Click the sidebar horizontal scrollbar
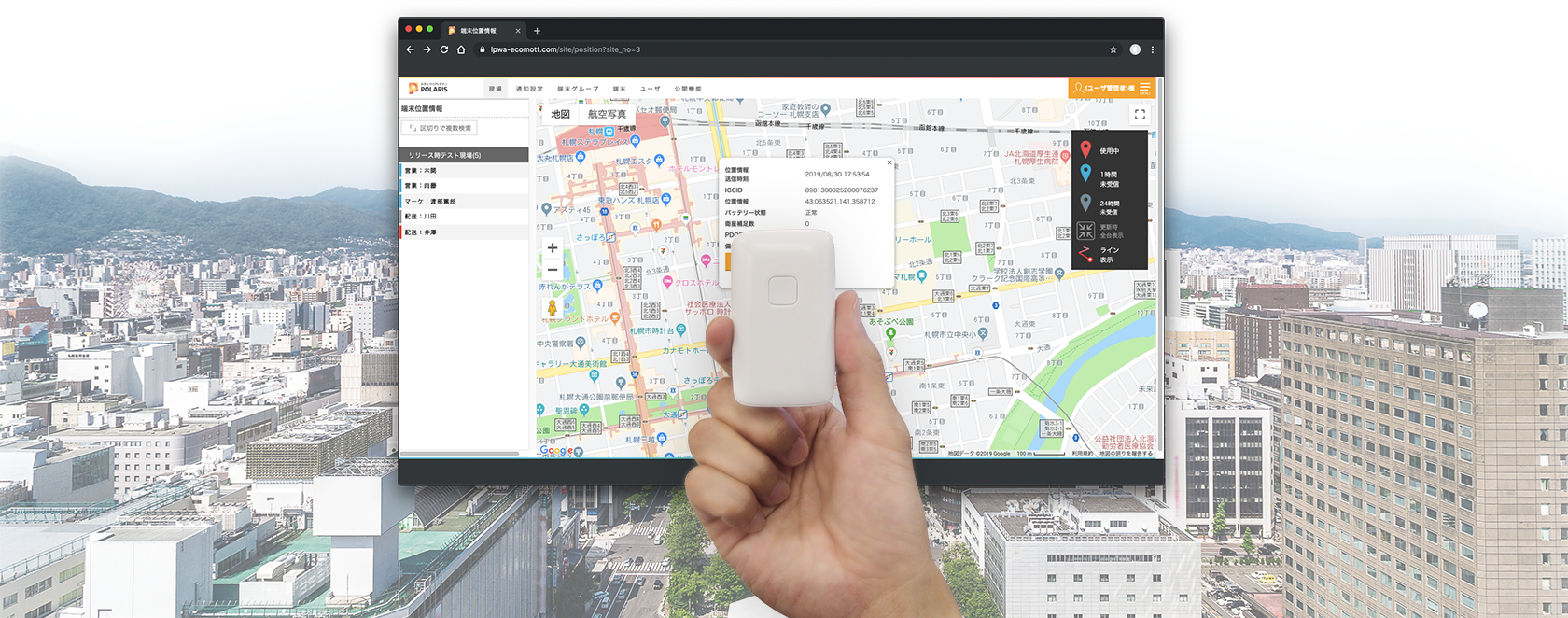 [x=459, y=454]
